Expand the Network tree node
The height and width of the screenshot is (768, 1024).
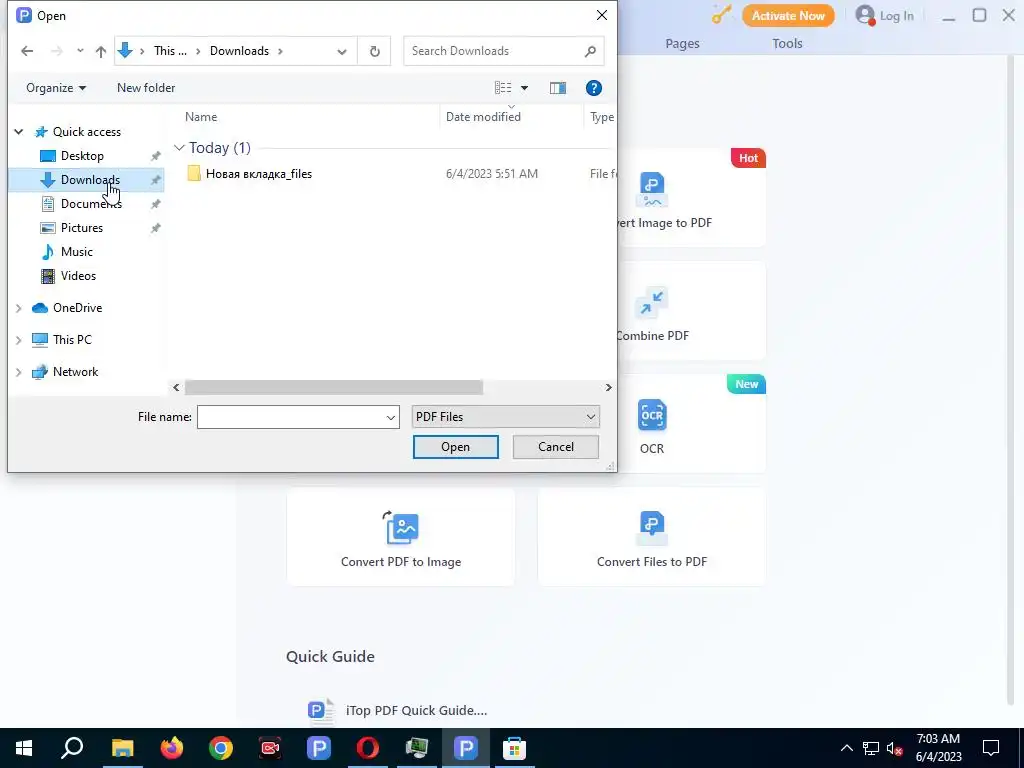click(x=19, y=372)
